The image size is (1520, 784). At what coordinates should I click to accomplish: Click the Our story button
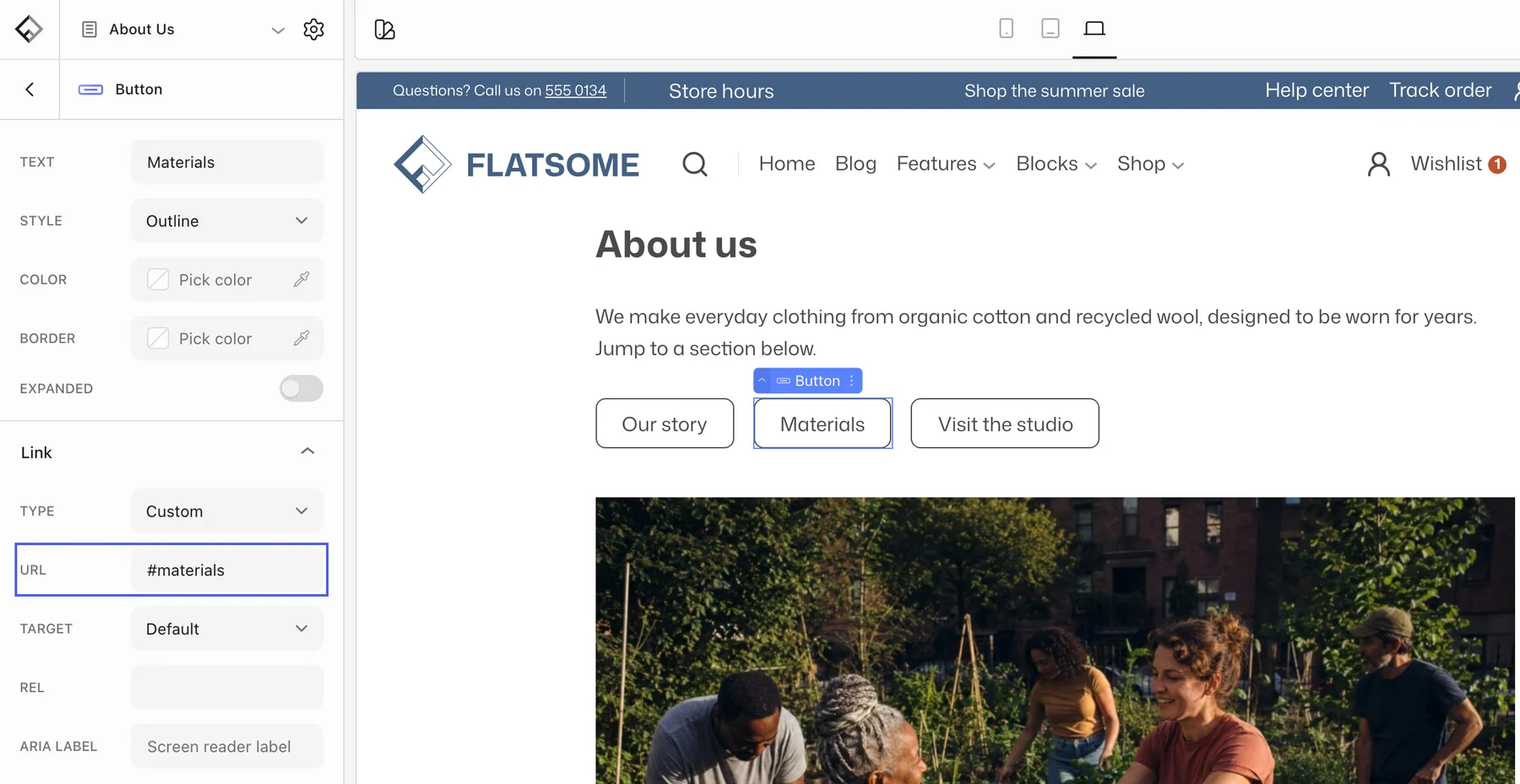point(665,424)
